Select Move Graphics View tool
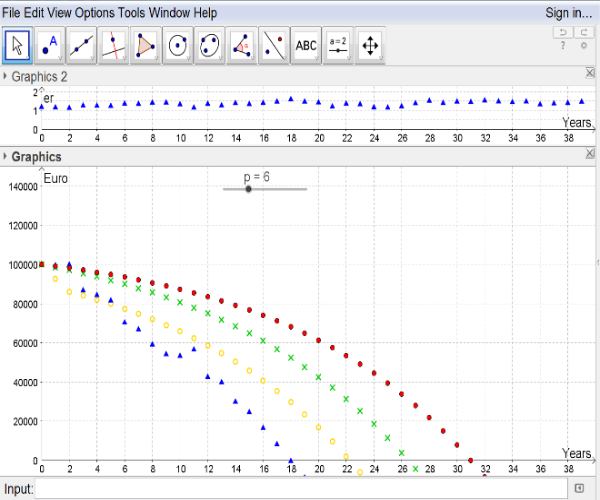The image size is (600, 500). coord(370,46)
